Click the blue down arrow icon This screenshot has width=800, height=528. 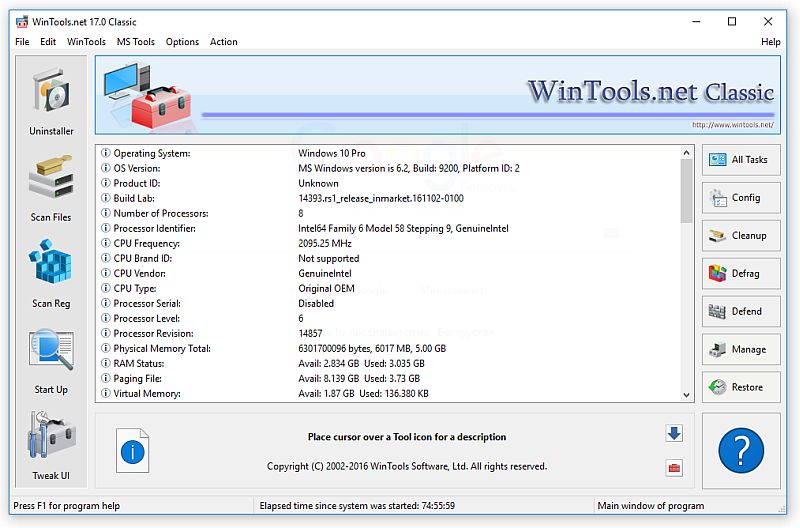[x=674, y=433]
